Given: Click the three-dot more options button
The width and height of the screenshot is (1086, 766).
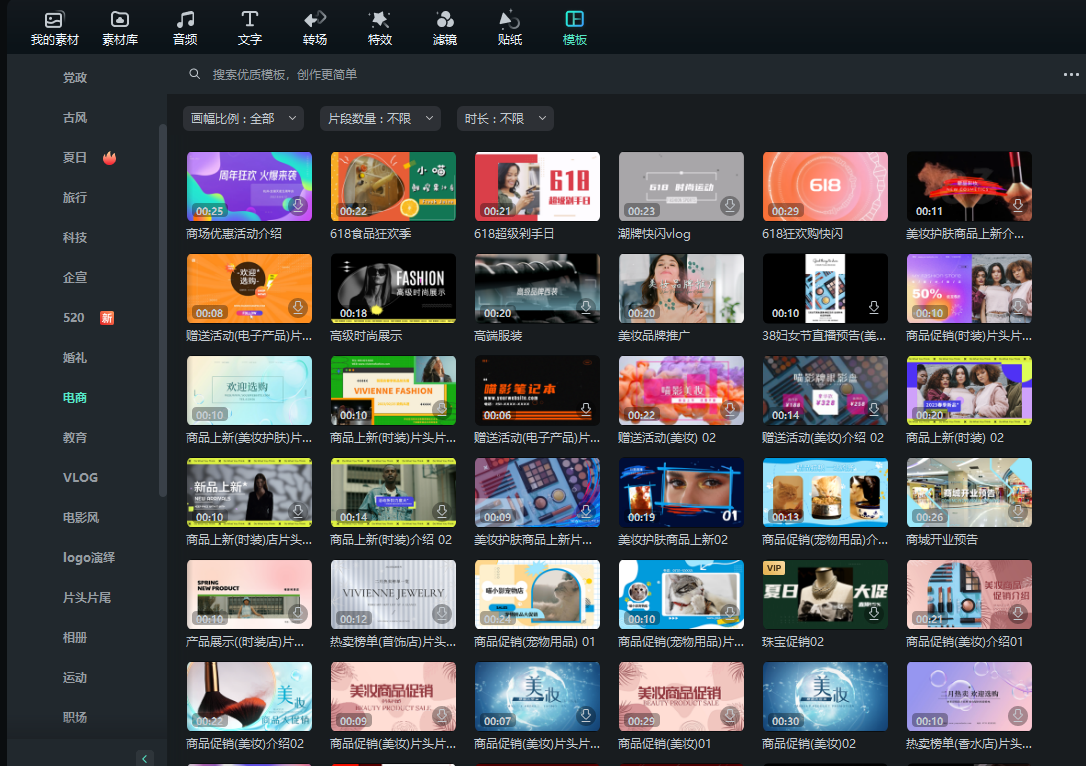Looking at the screenshot, I should coord(1071,75).
